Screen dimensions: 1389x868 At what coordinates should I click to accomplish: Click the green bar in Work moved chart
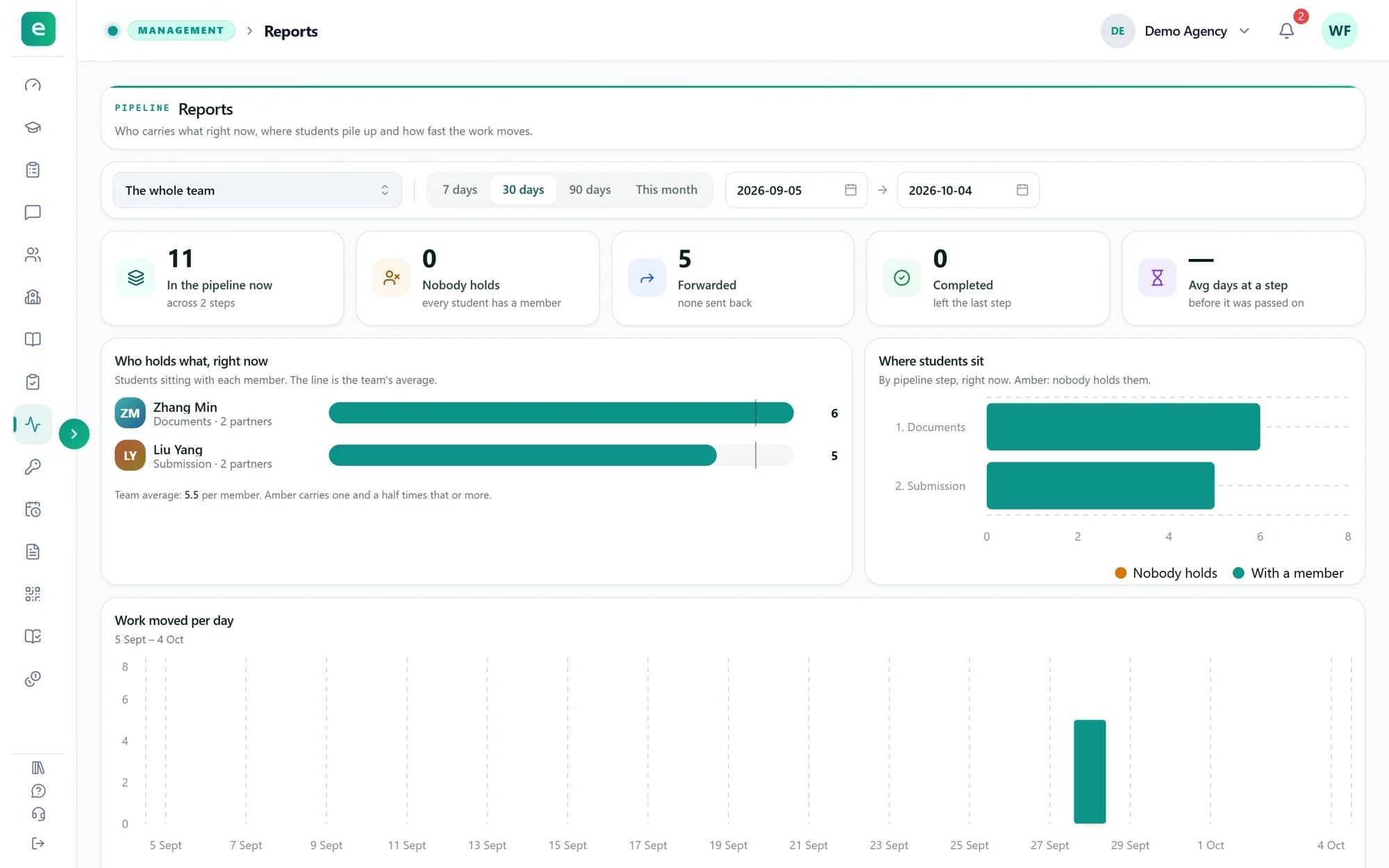[x=1090, y=771]
